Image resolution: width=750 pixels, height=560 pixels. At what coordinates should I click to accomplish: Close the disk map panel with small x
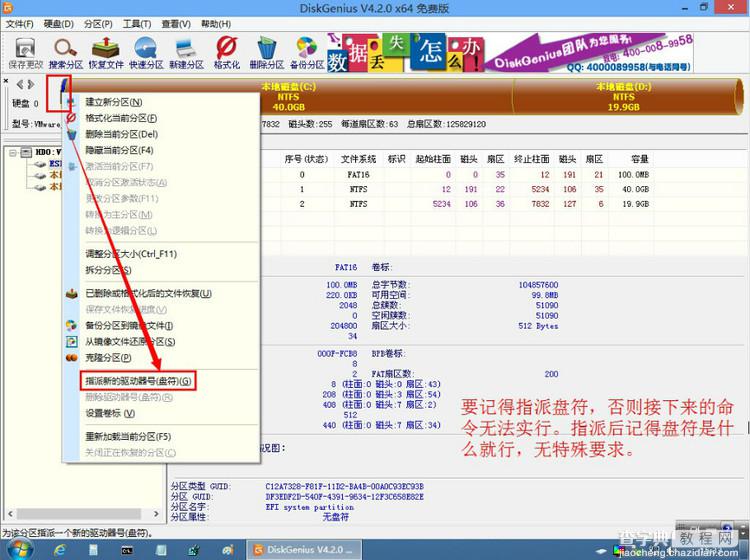coord(6,81)
